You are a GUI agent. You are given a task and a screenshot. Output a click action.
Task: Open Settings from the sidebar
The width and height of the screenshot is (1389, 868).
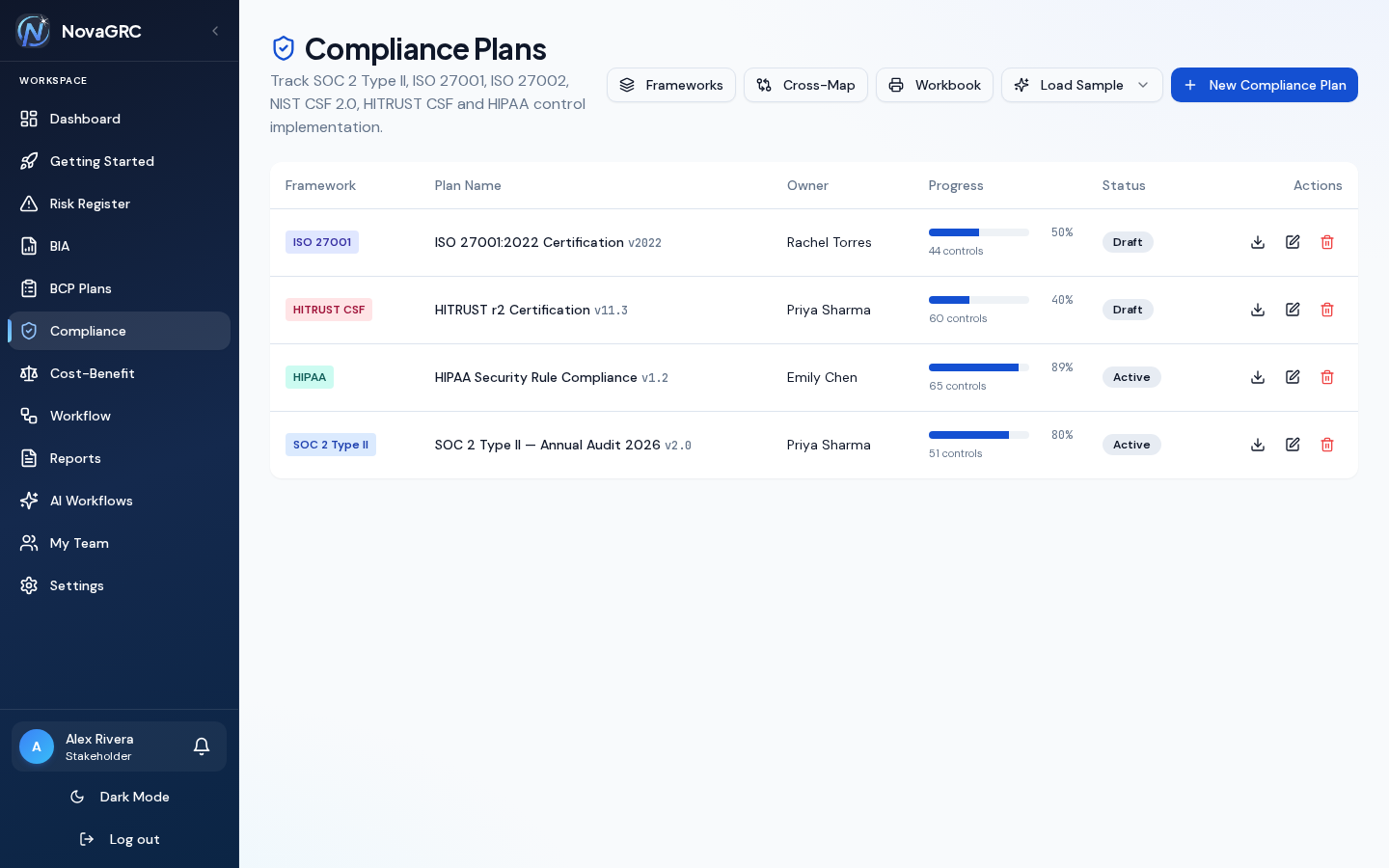(120, 585)
